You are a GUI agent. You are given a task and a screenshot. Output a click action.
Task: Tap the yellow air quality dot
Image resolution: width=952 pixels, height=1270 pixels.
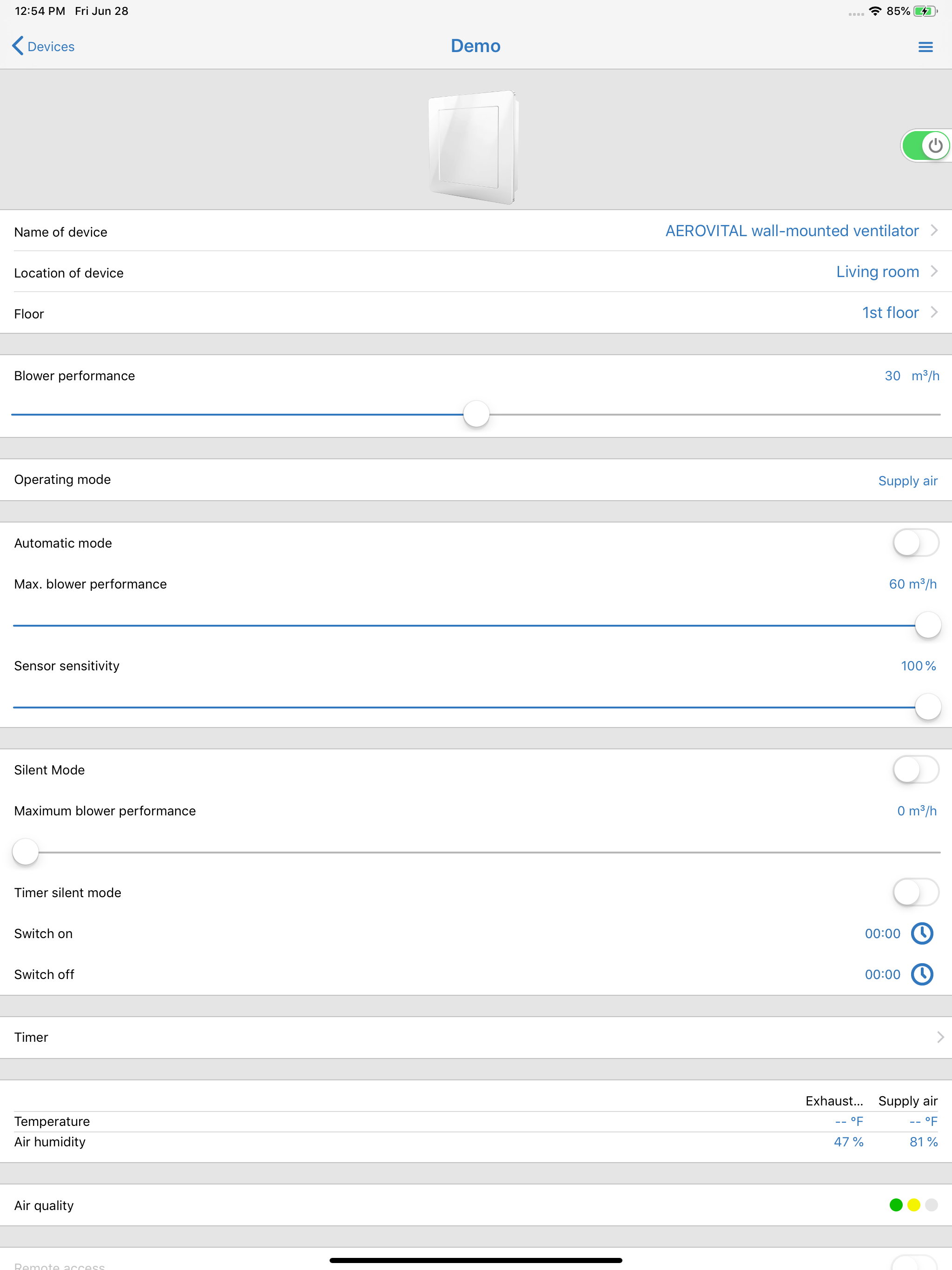pos(913,1204)
